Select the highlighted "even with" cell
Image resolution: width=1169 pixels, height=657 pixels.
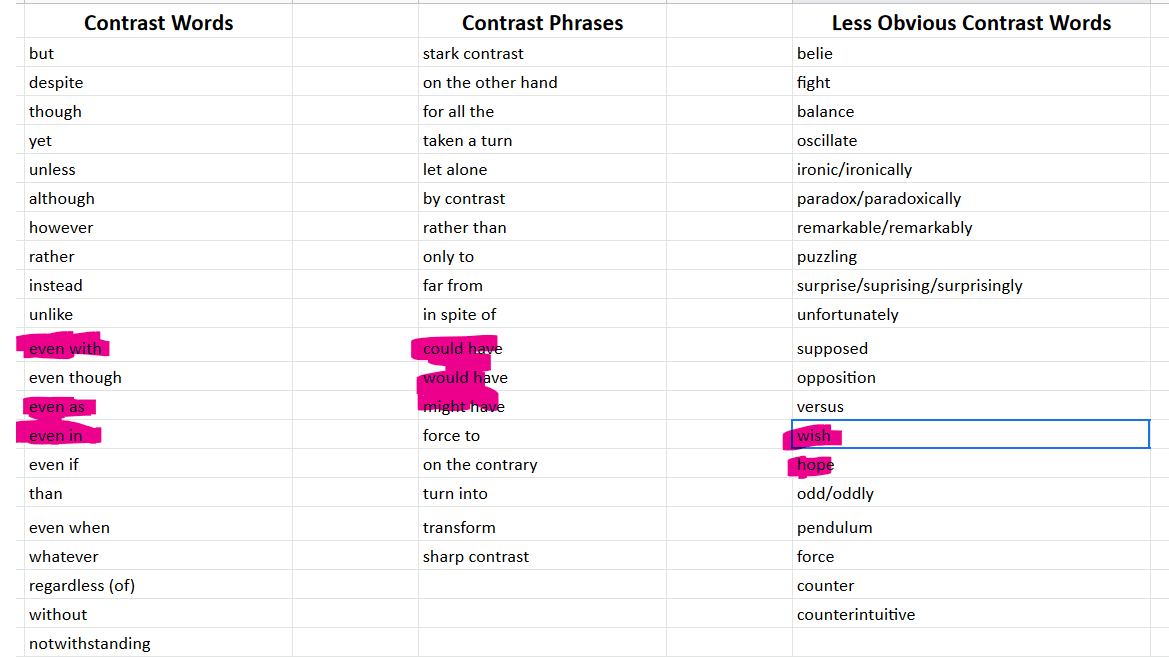click(65, 349)
